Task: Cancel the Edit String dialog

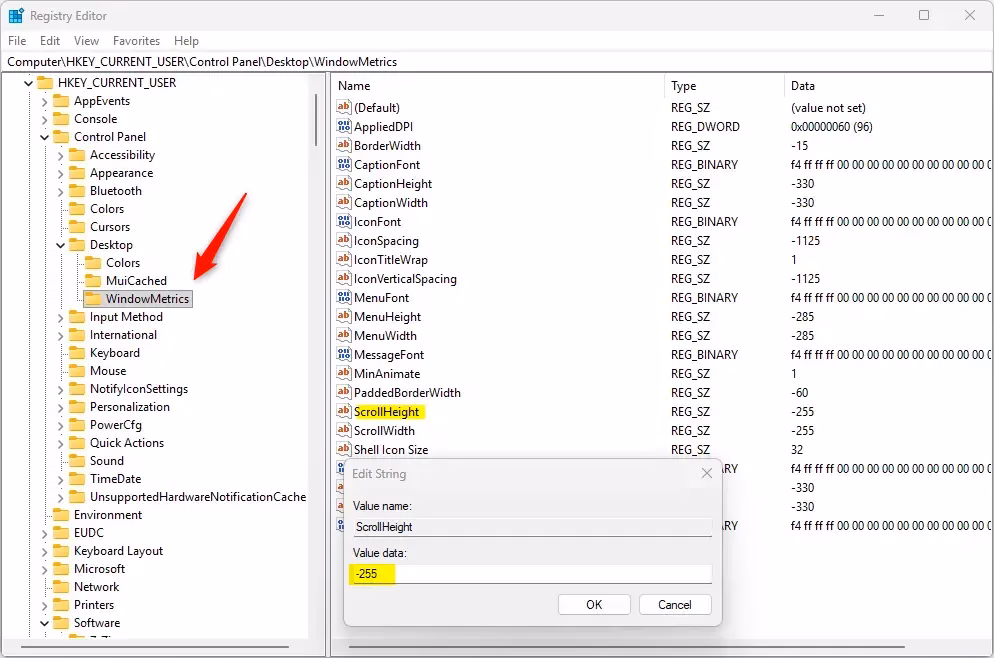Action: 675,604
